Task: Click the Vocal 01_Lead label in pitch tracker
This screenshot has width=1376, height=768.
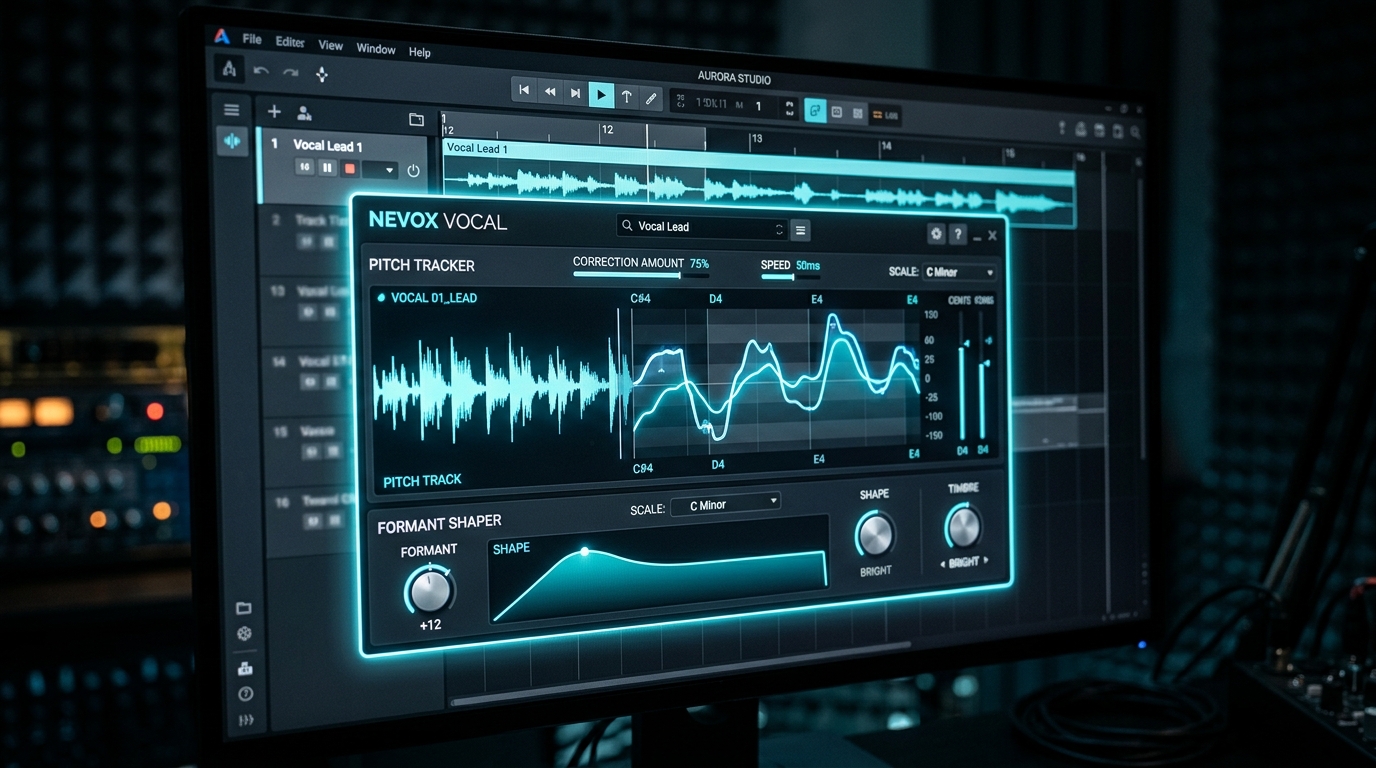Action: pos(434,298)
